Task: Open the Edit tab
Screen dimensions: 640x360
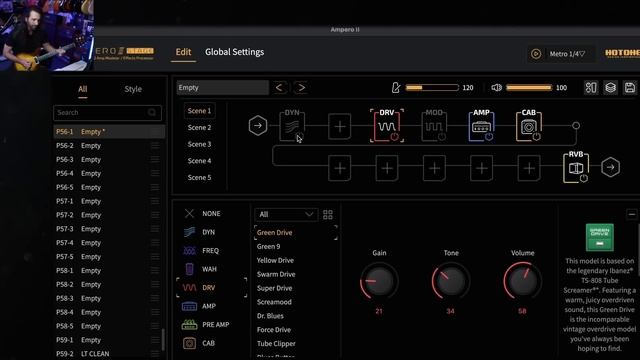Action: tap(183, 52)
